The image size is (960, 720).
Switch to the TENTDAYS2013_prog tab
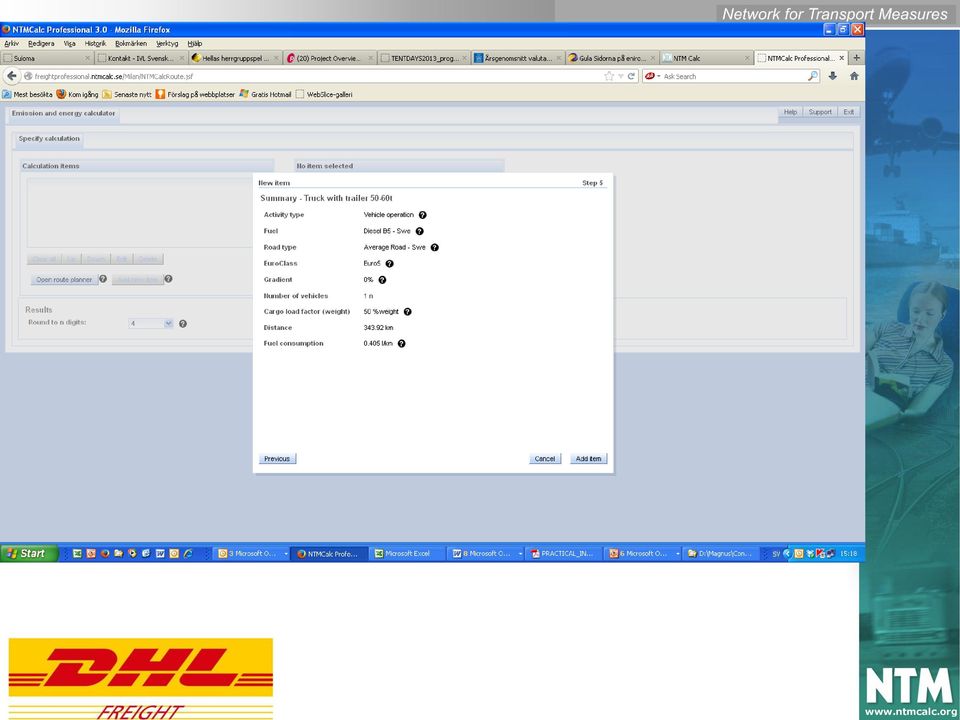pyautogui.click(x=424, y=58)
